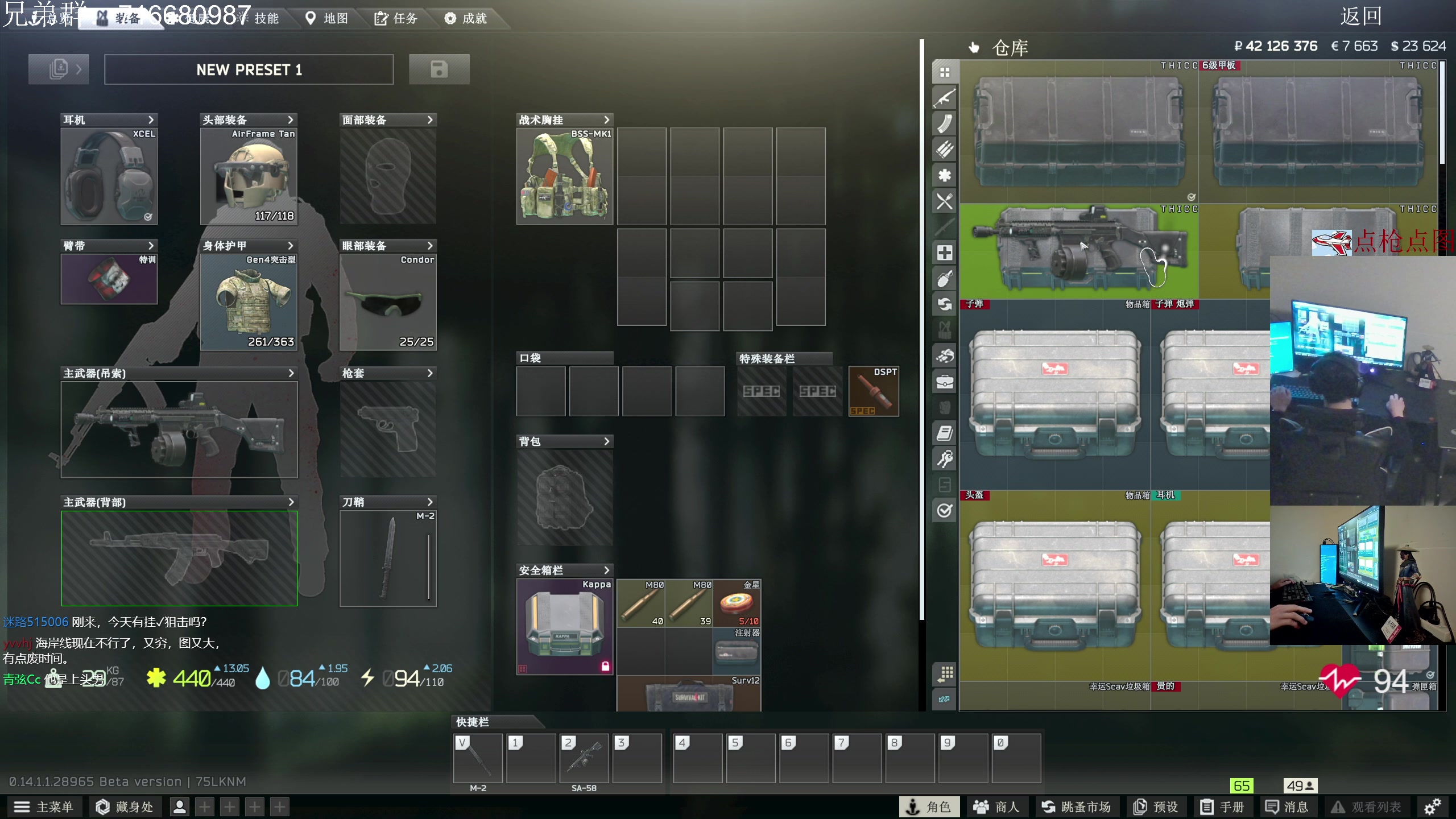Select the Gen4 body armor item
The width and height of the screenshot is (1456, 819).
point(249,302)
